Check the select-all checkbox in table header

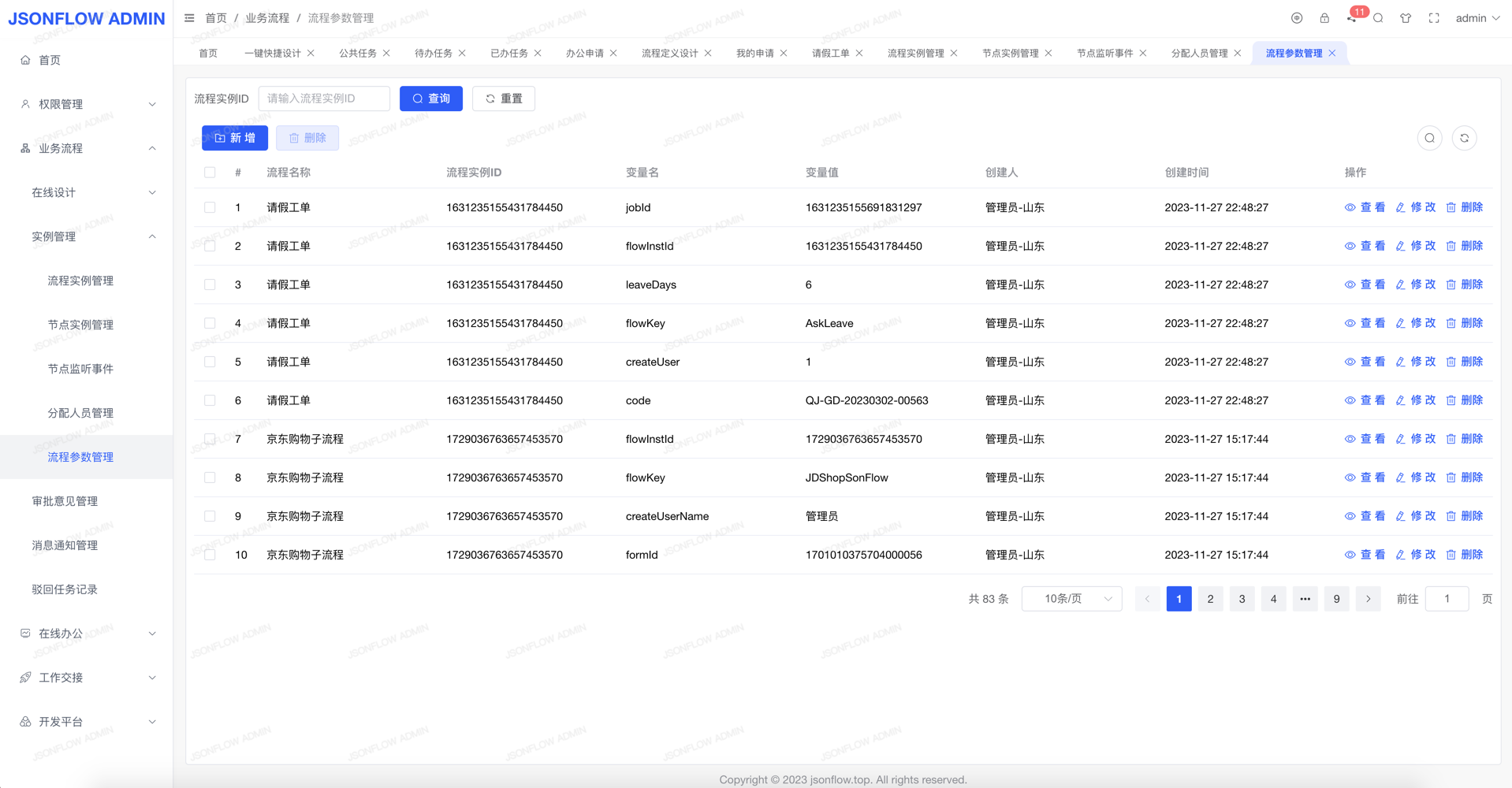[x=210, y=173]
